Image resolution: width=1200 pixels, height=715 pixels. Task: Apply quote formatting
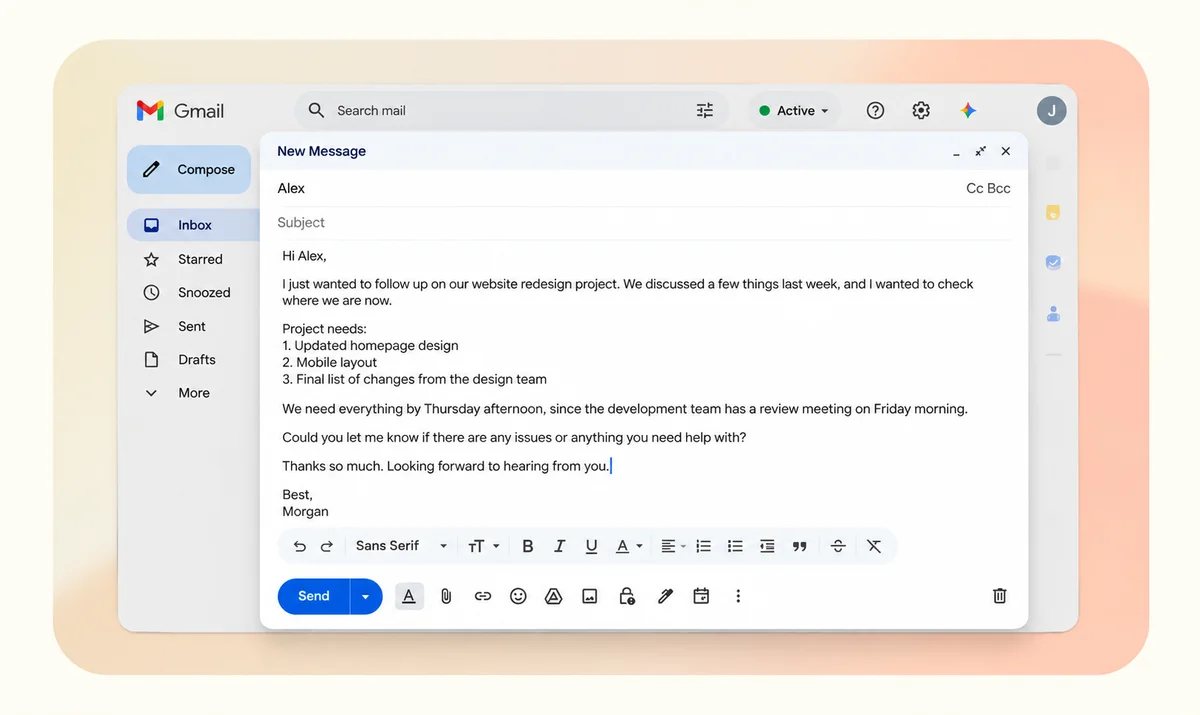(799, 546)
